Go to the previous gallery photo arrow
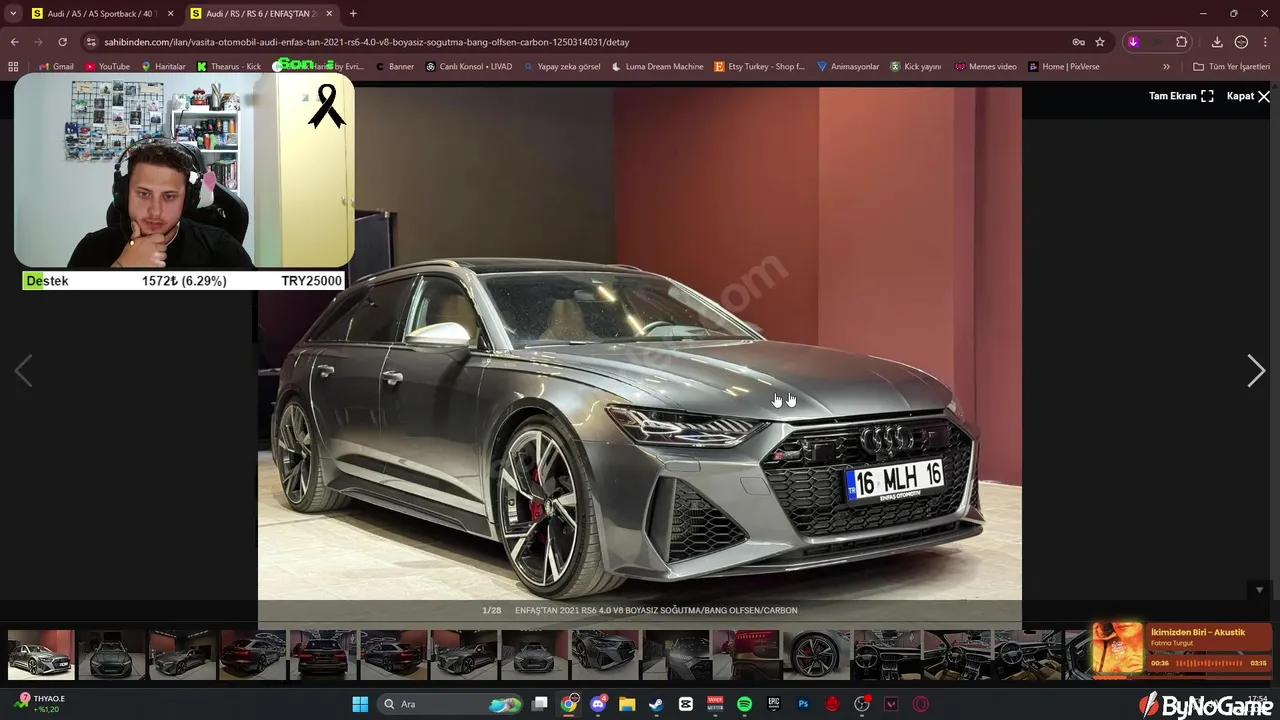This screenshot has width=1280, height=720. coord(23,371)
